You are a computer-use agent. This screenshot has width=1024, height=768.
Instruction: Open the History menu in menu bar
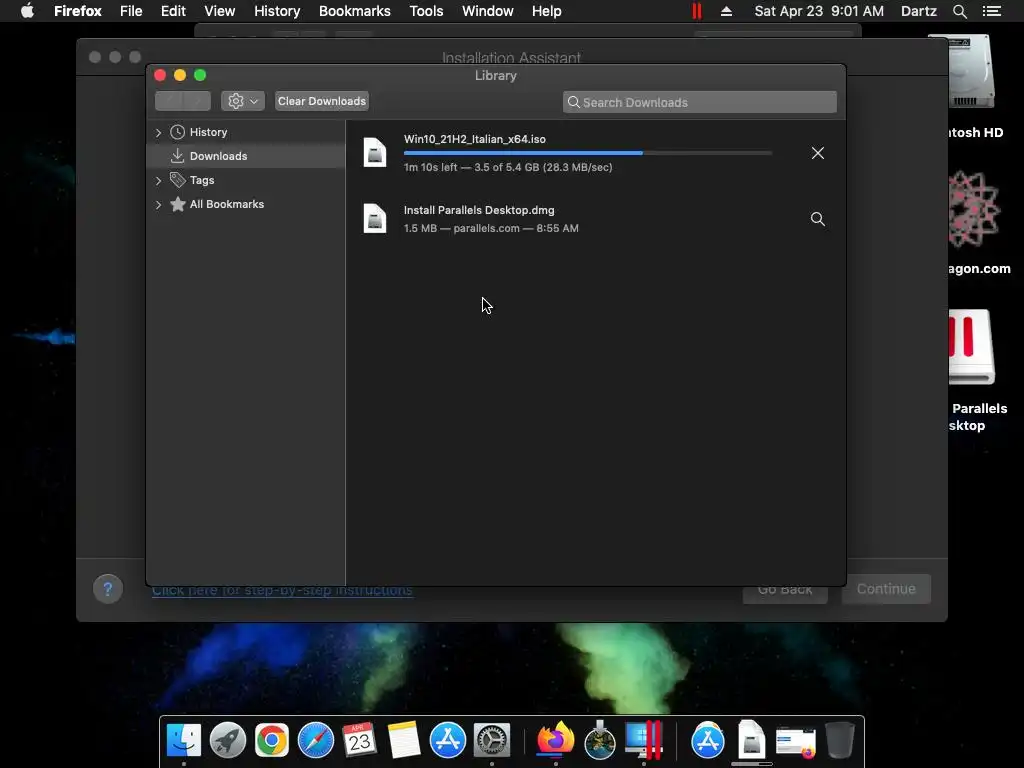(277, 11)
